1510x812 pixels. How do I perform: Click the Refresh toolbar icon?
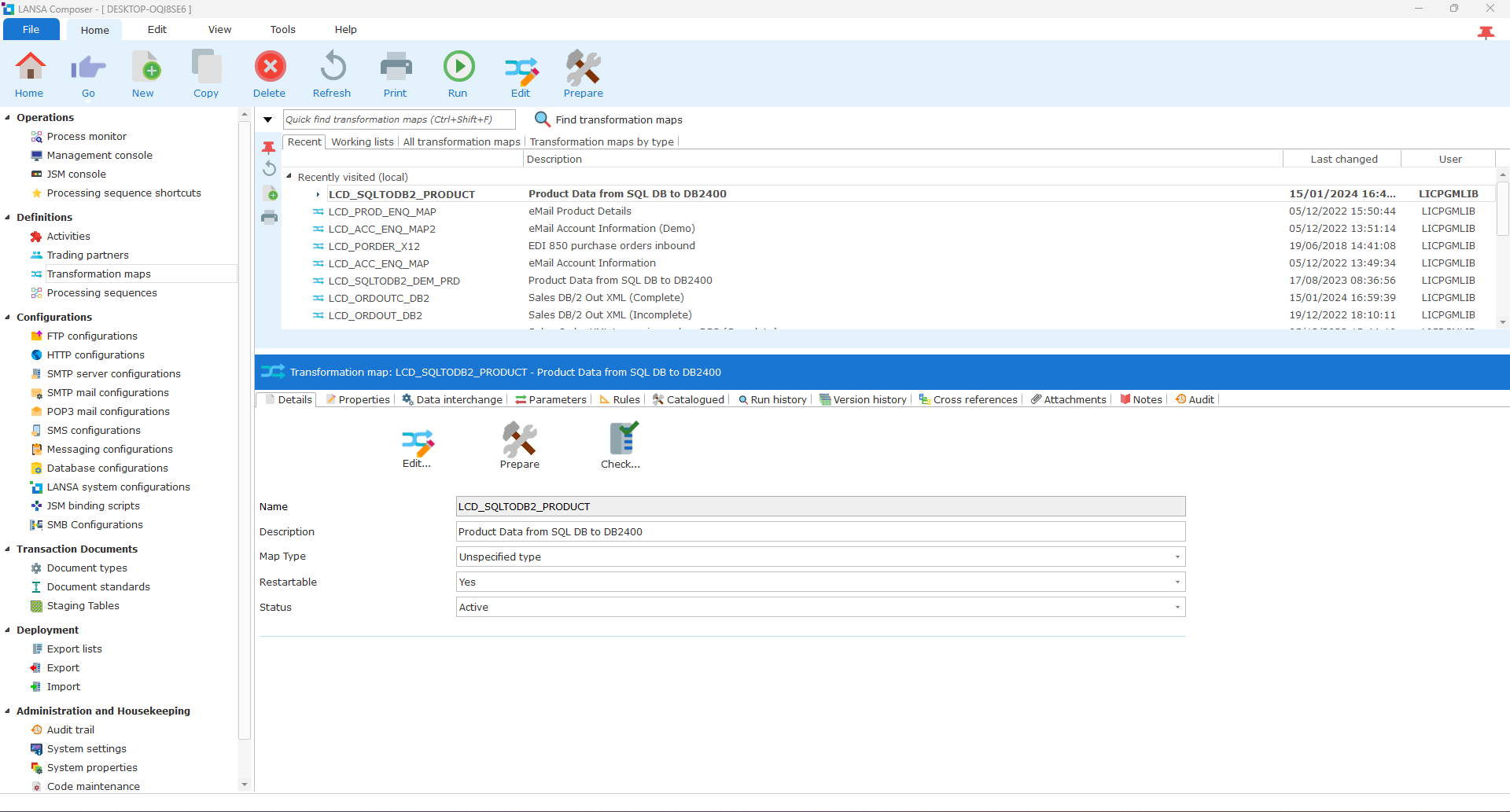pos(333,67)
